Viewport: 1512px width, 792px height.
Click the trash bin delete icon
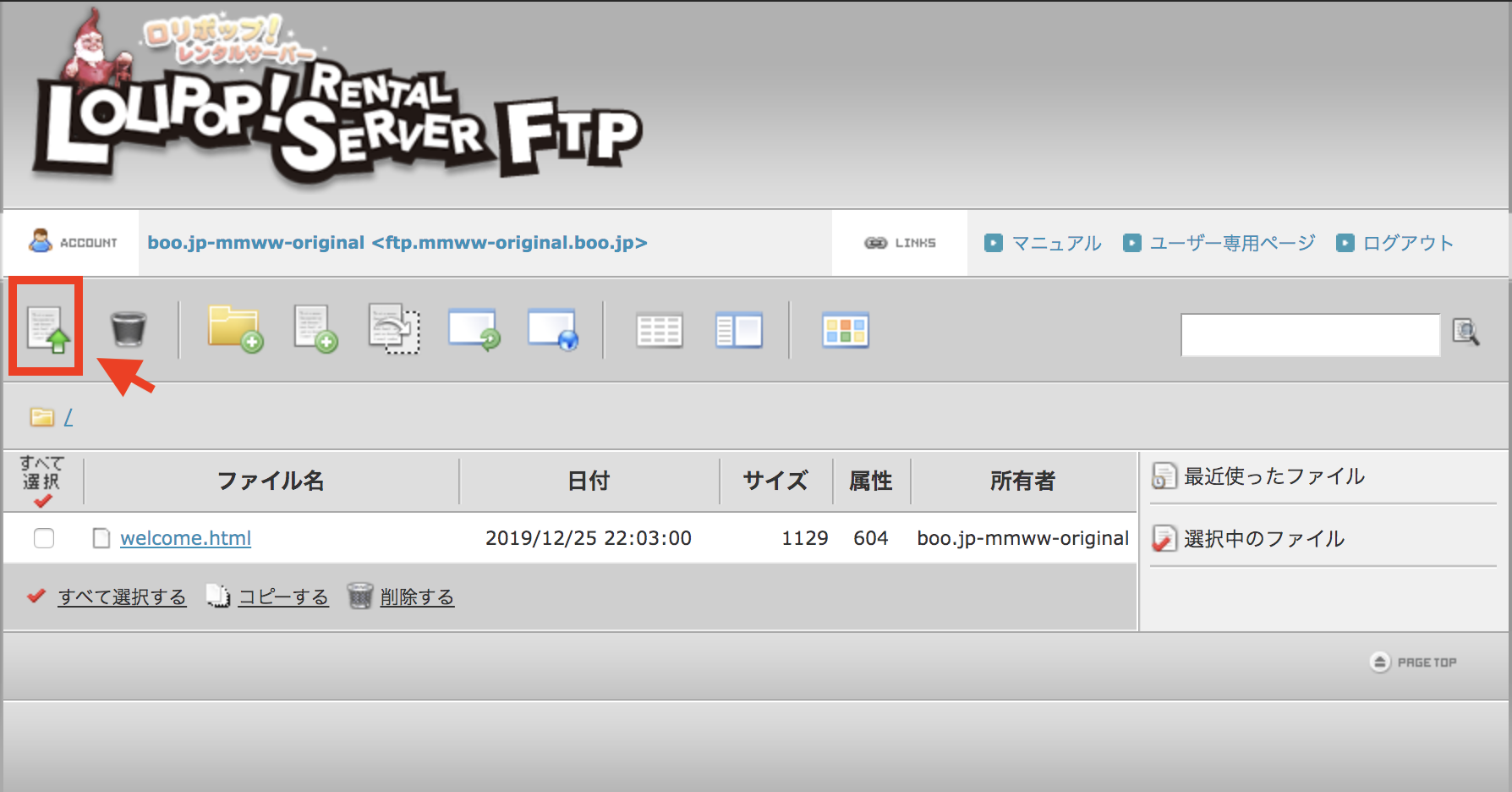click(129, 328)
